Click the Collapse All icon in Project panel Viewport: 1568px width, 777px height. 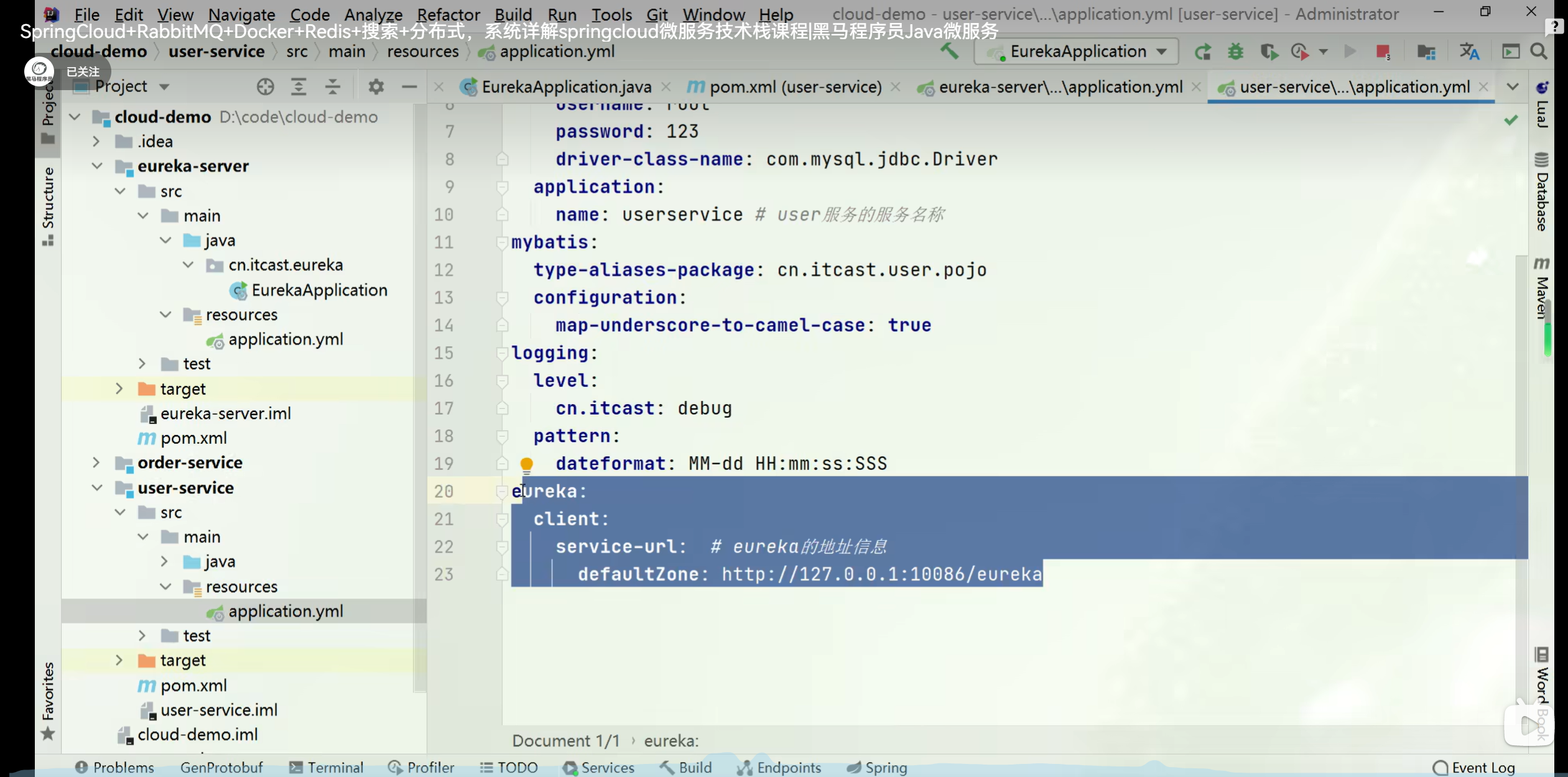333,86
